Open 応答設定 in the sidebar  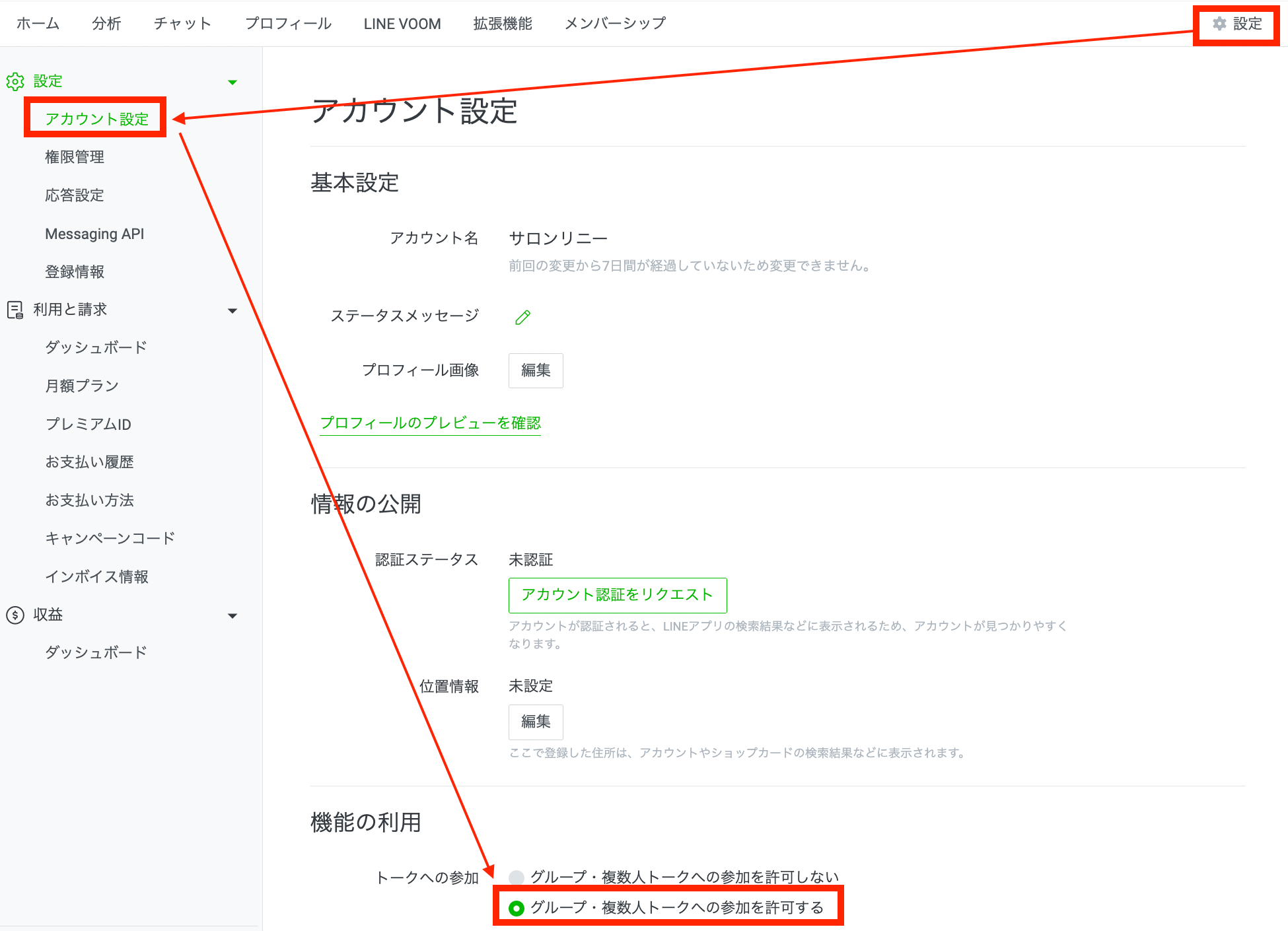pos(75,195)
